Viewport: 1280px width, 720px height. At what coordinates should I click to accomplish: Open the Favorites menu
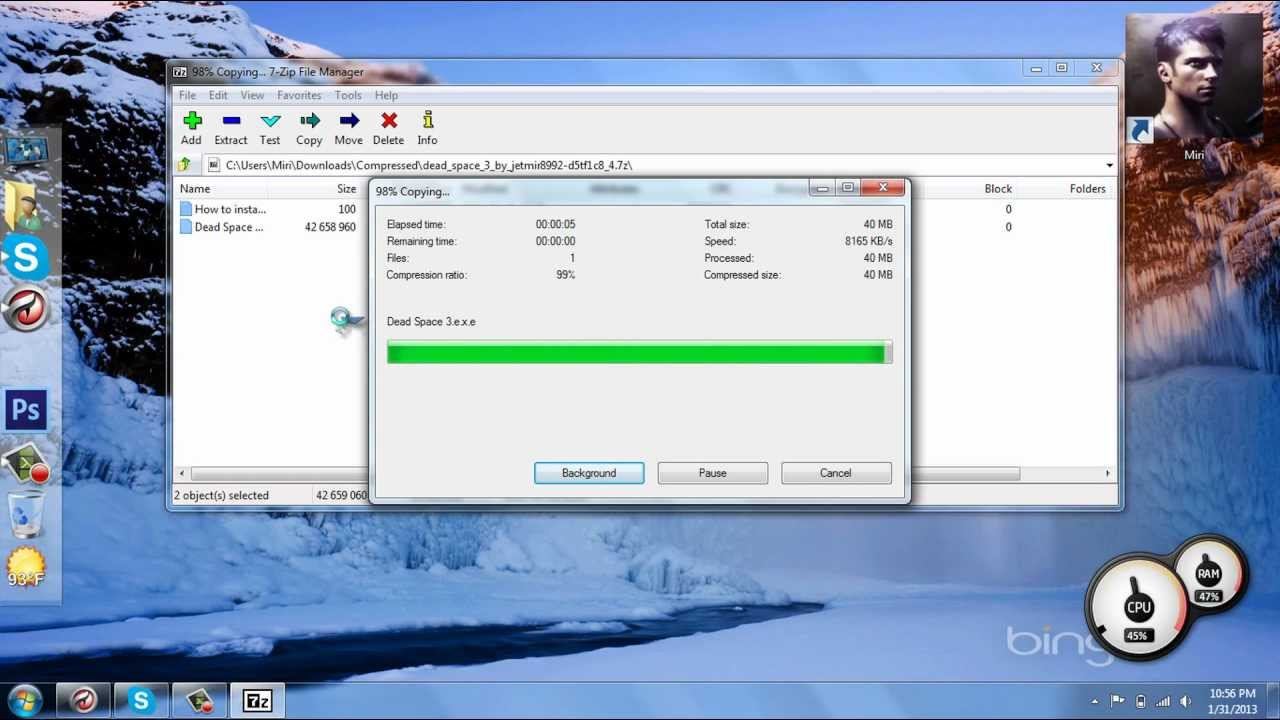[299, 95]
